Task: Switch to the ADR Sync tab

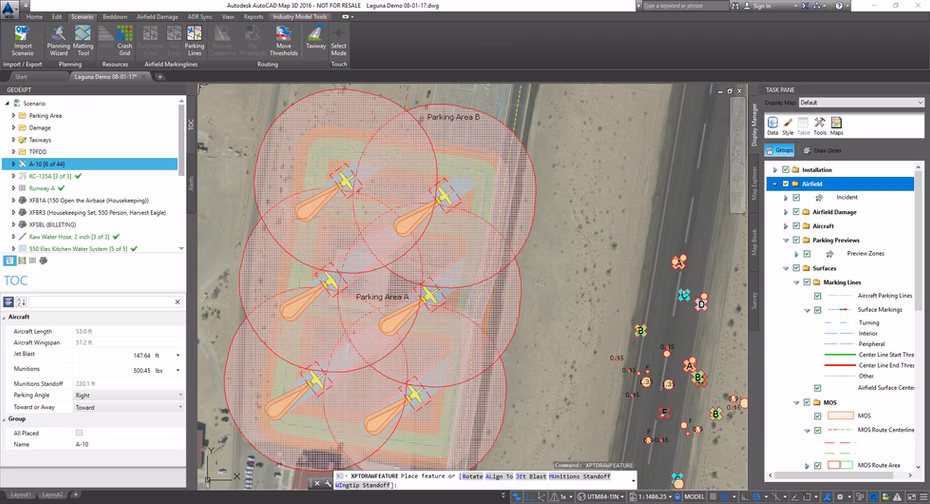Action: click(200, 17)
